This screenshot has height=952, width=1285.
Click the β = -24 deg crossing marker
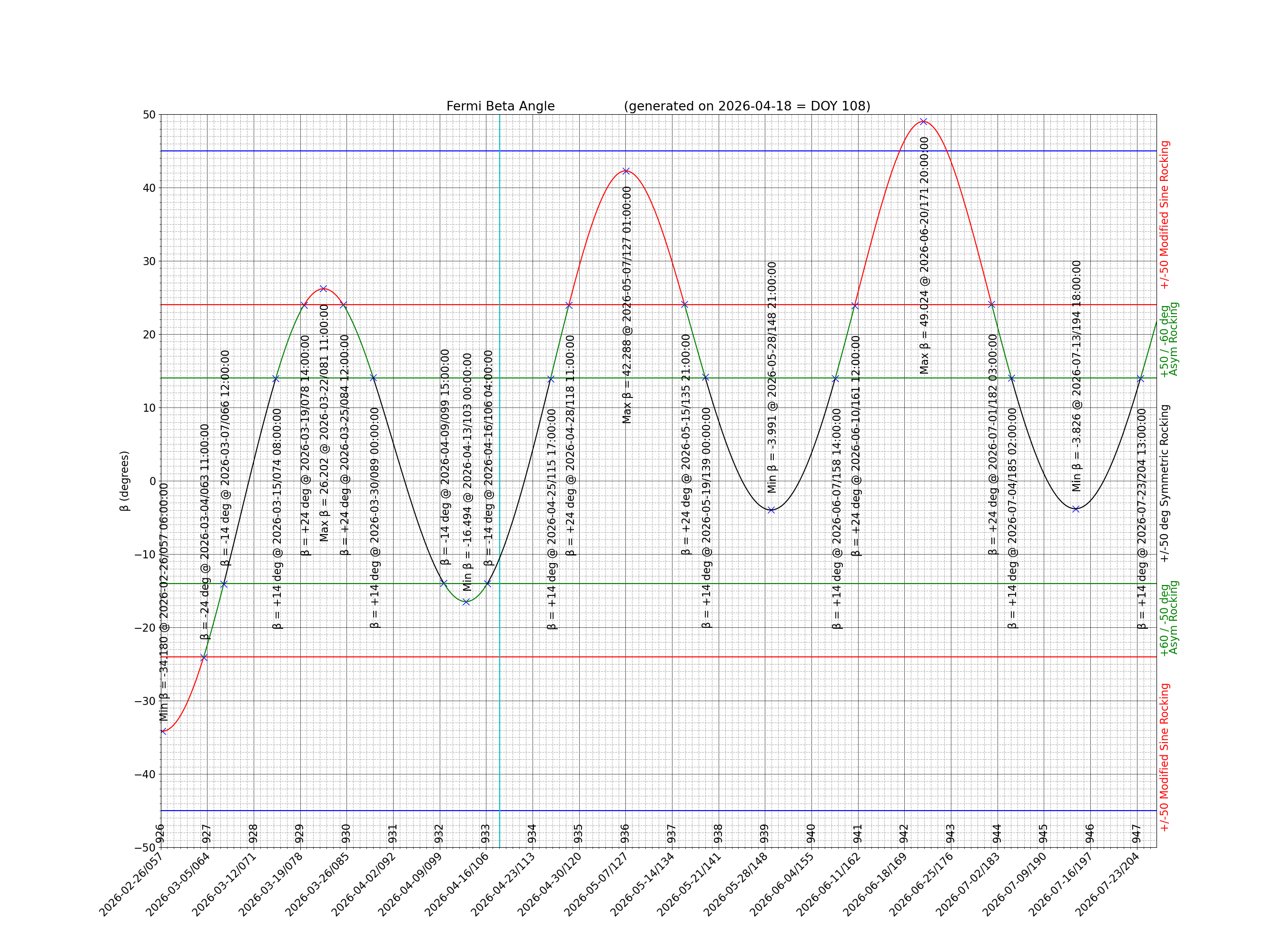pos(203,657)
